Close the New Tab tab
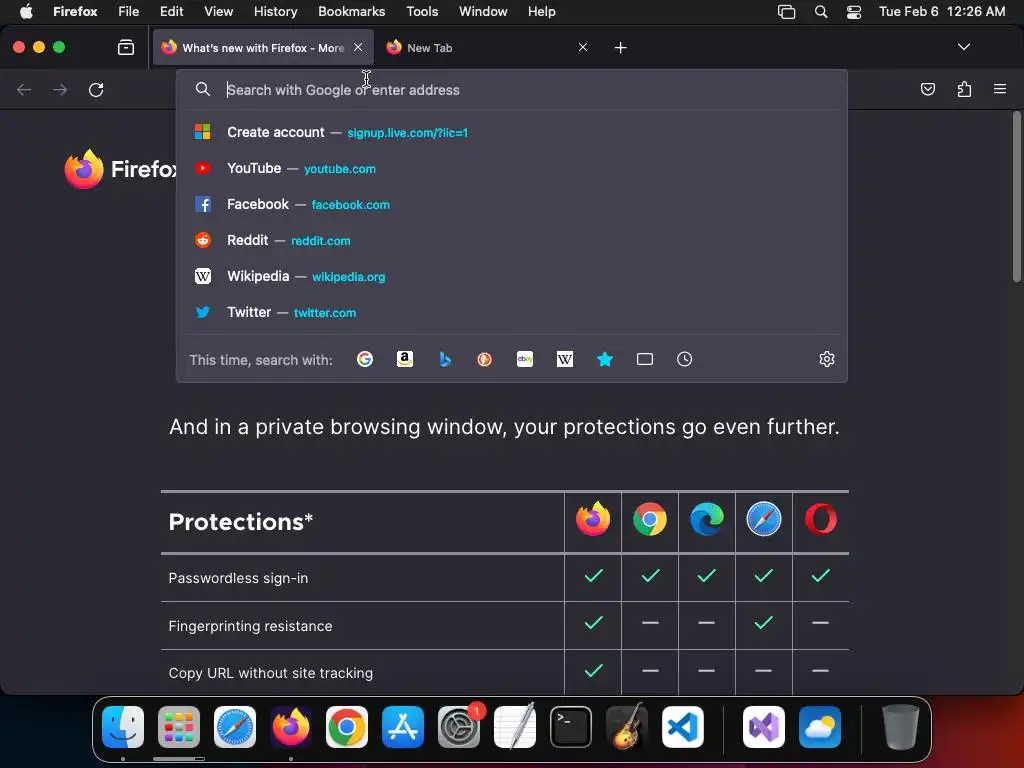 (x=583, y=47)
